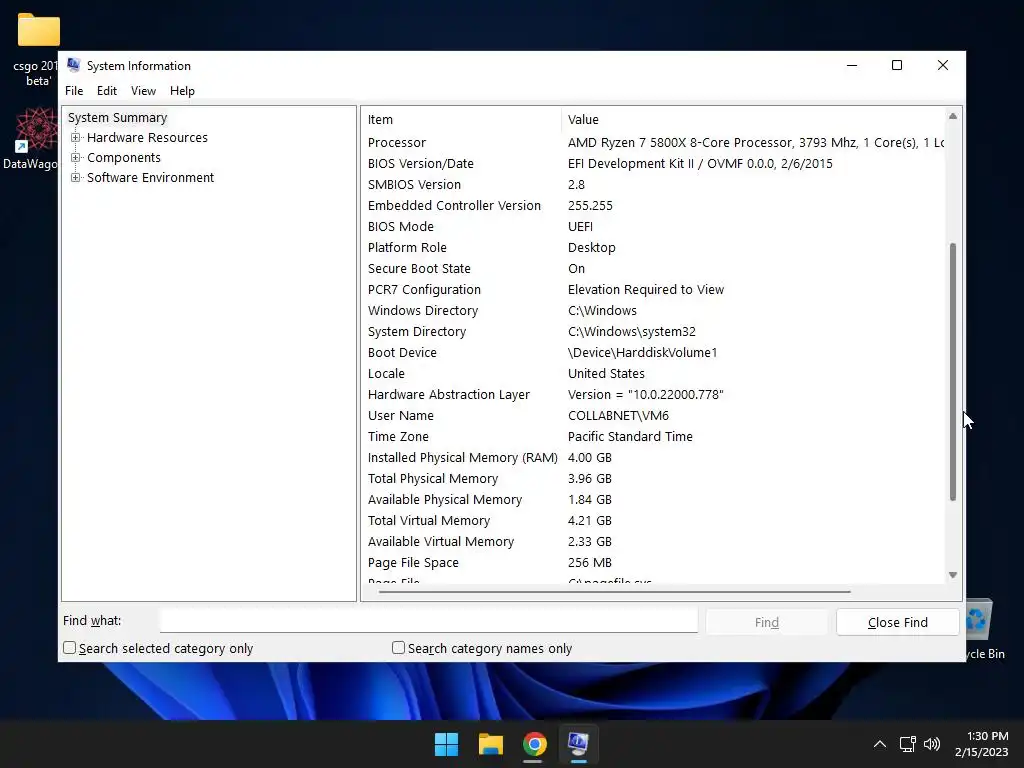The width and height of the screenshot is (1024, 768).
Task: Click the COLLABNET\VM6 value
Action: [x=618, y=415]
